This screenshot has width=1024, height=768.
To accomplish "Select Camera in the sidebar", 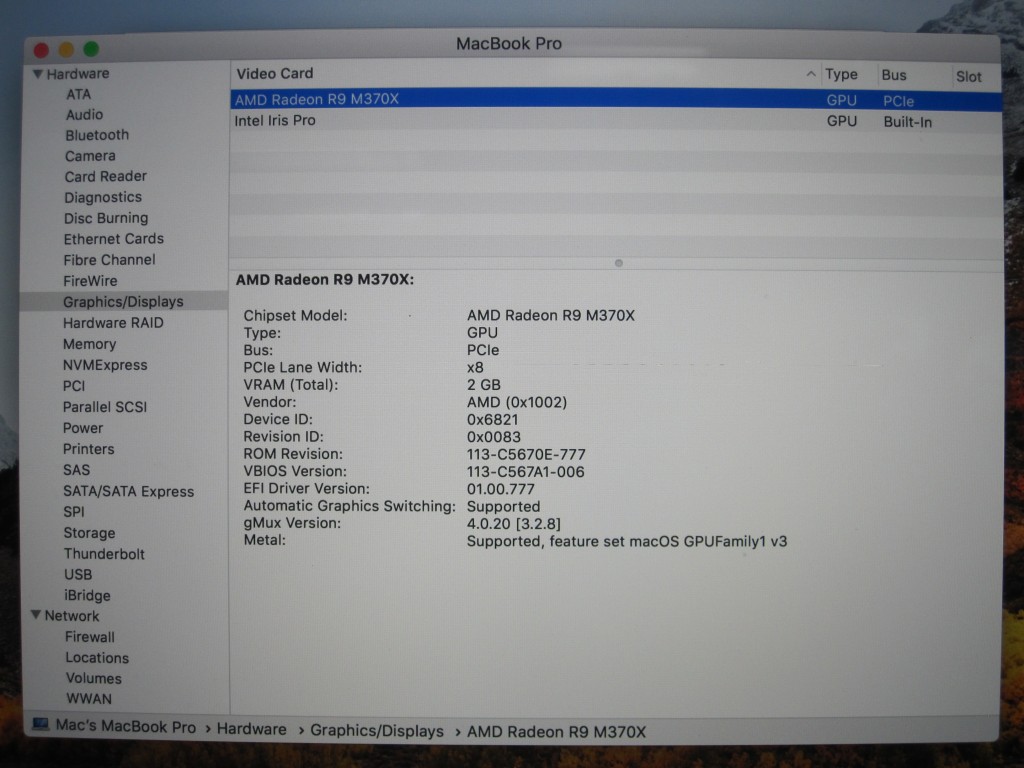I will (x=90, y=156).
